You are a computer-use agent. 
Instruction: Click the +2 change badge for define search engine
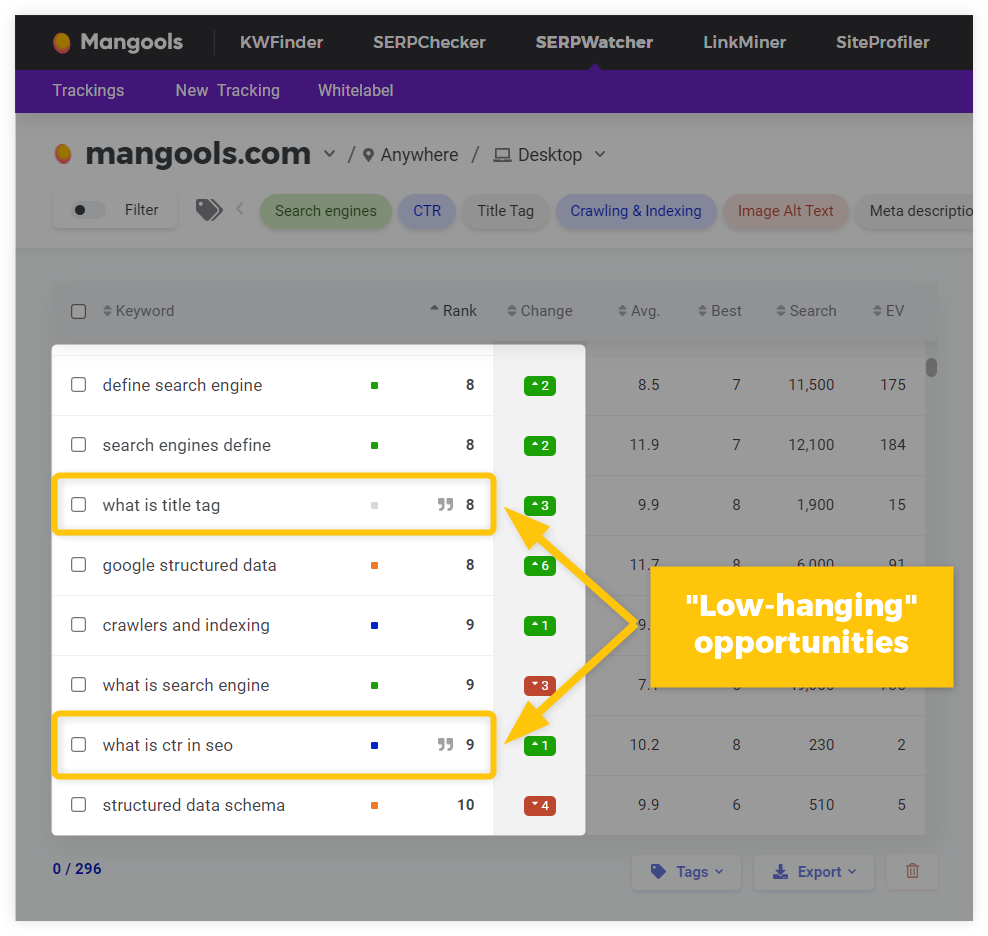tap(540, 386)
